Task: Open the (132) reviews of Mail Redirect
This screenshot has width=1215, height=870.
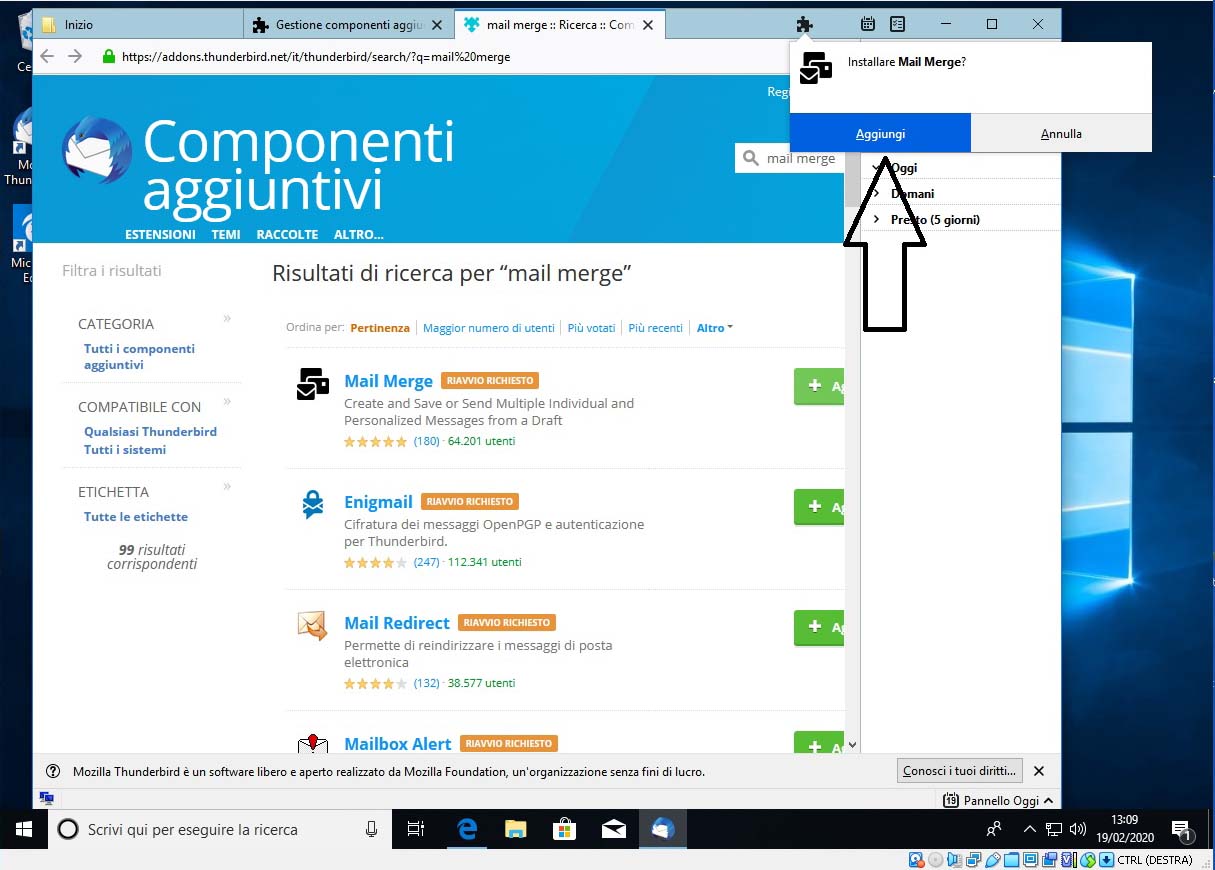Action: pyautogui.click(x=427, y=683)
